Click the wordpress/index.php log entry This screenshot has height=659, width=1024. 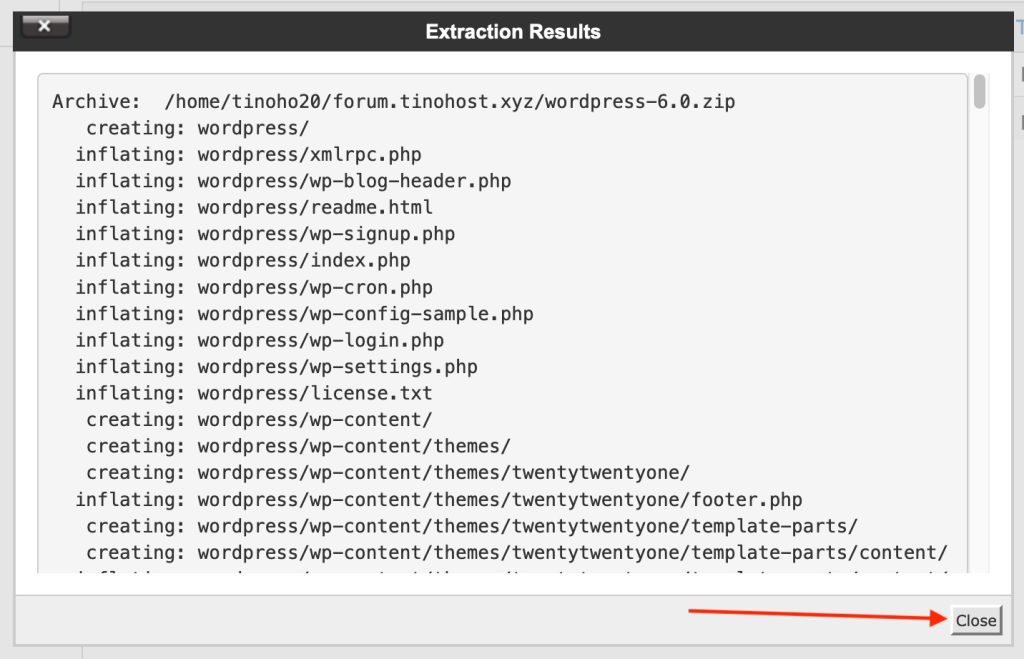[x=243, y=261]
